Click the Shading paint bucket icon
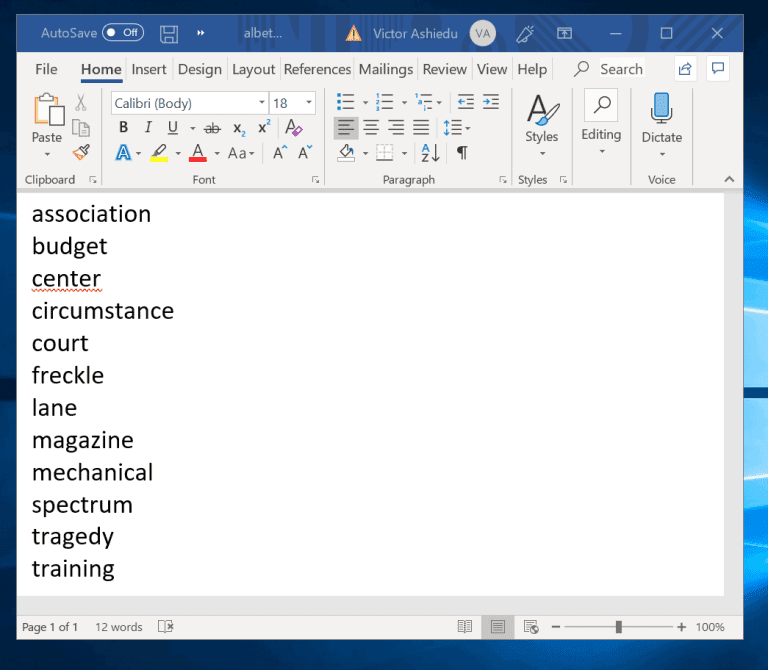The height and width of the screenshot is (670, 768). coord(346,153)
